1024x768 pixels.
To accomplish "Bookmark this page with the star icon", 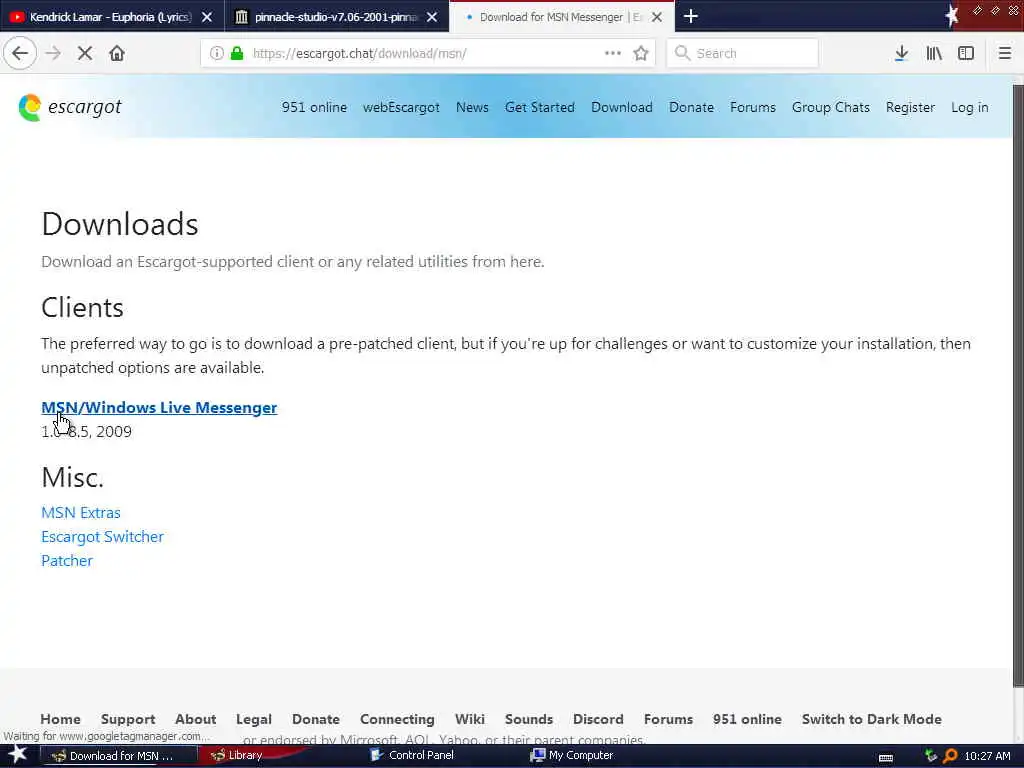I will tap(641, 53).
